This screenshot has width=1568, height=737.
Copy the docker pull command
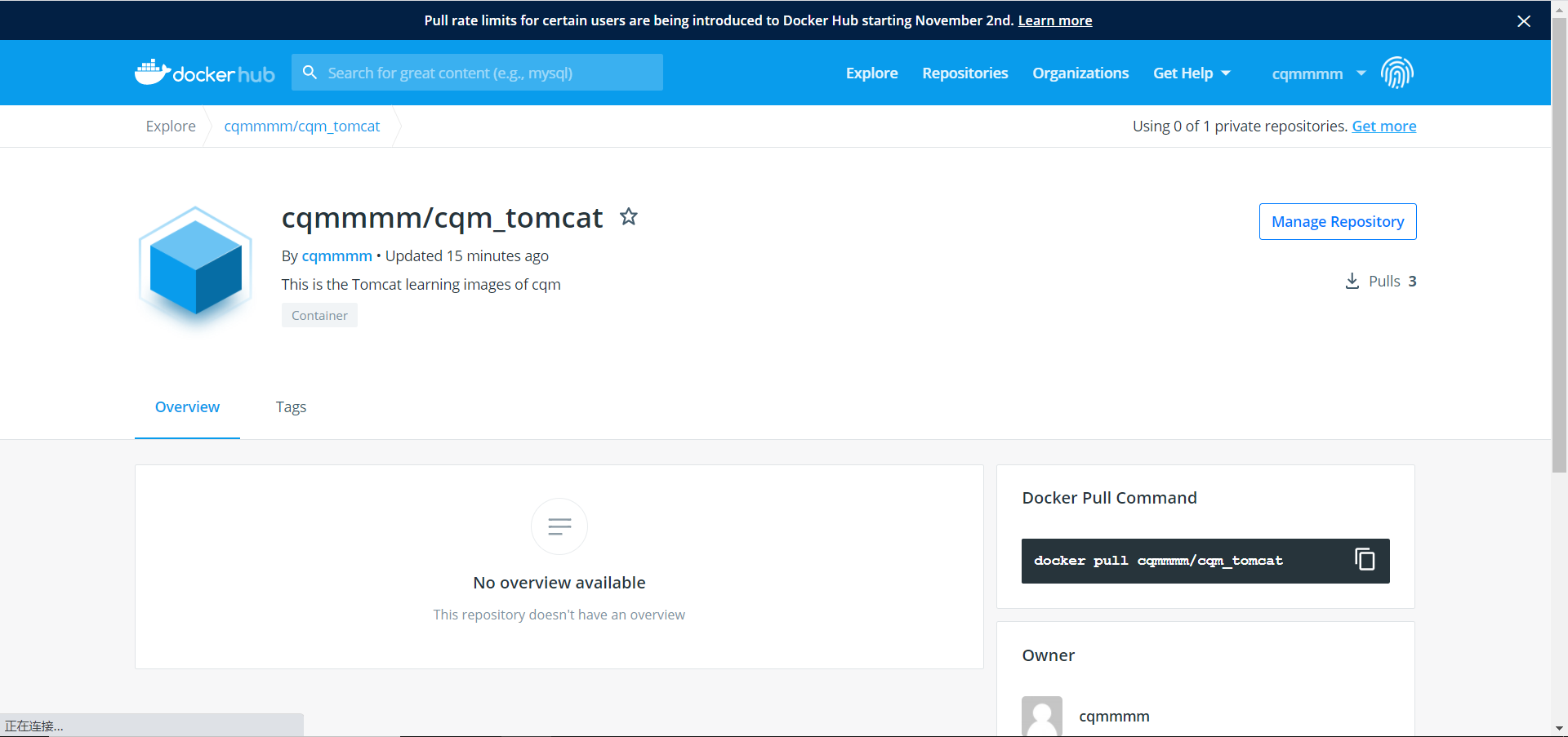1365,560
